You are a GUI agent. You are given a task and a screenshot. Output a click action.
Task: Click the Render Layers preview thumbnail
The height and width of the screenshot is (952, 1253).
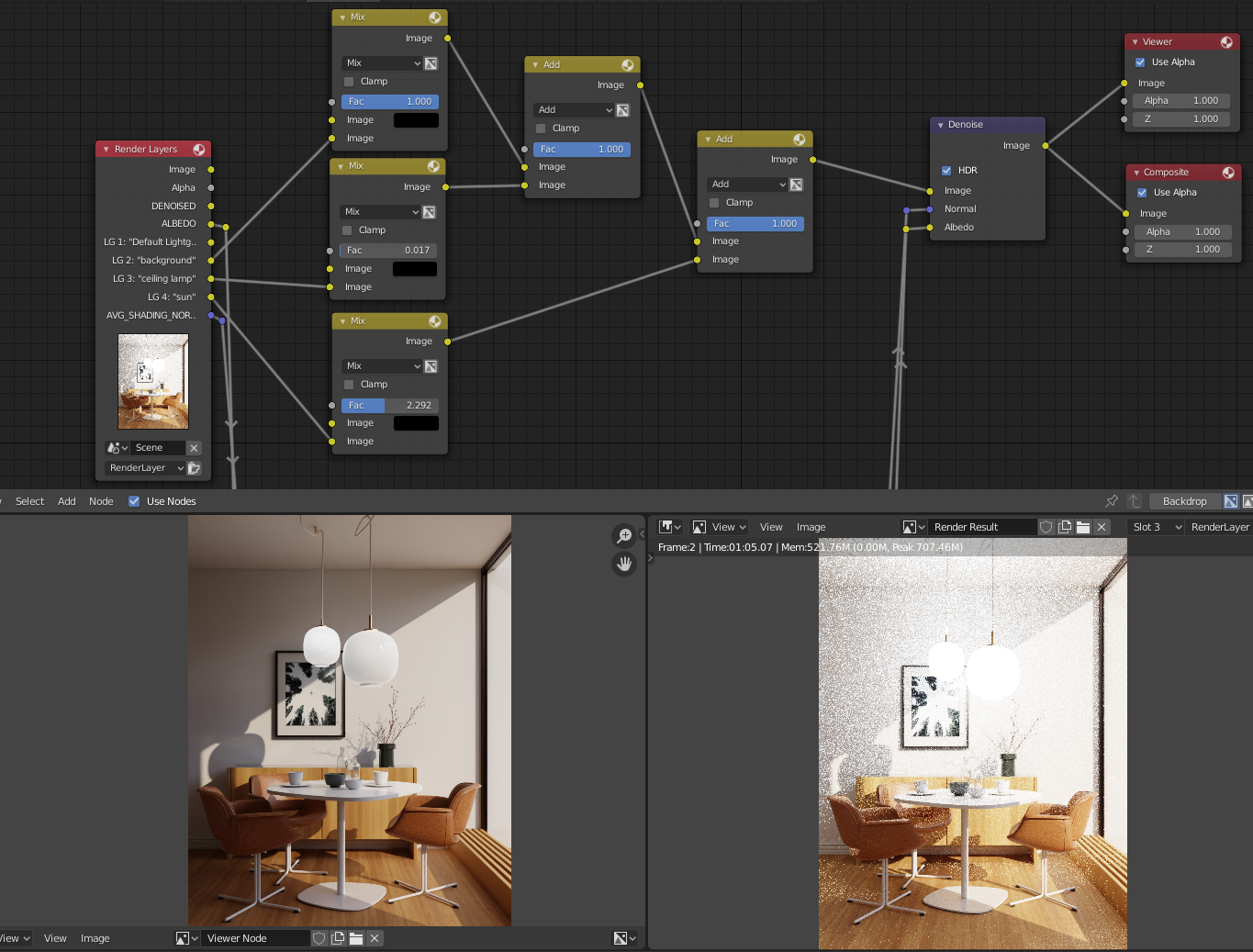(x=153, y=381)
